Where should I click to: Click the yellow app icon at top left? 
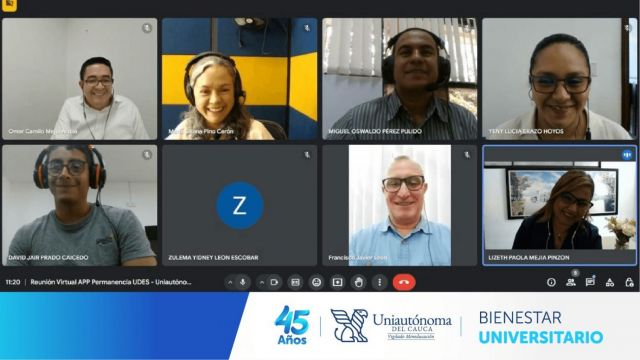(x=9, y=5)
